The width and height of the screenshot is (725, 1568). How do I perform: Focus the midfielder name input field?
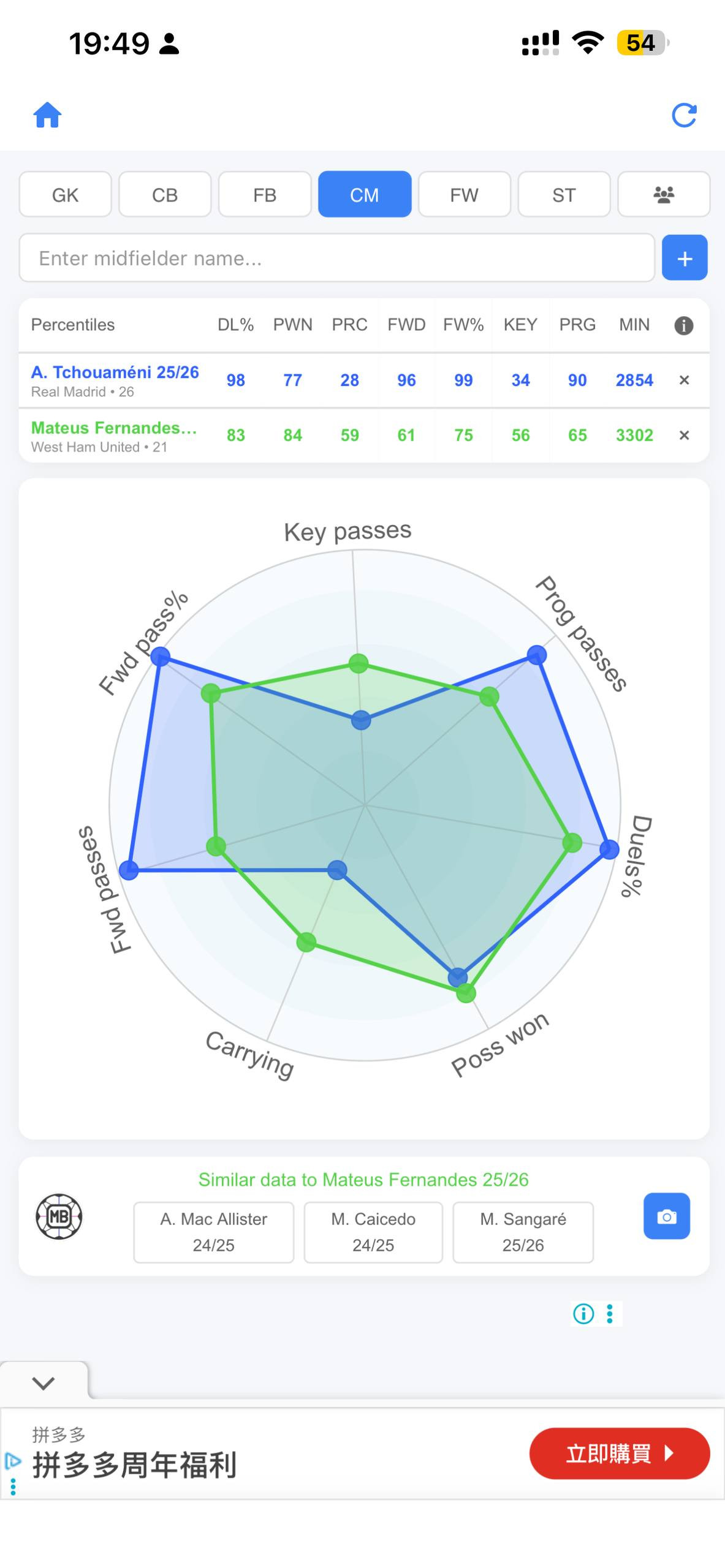click(337, 258)
